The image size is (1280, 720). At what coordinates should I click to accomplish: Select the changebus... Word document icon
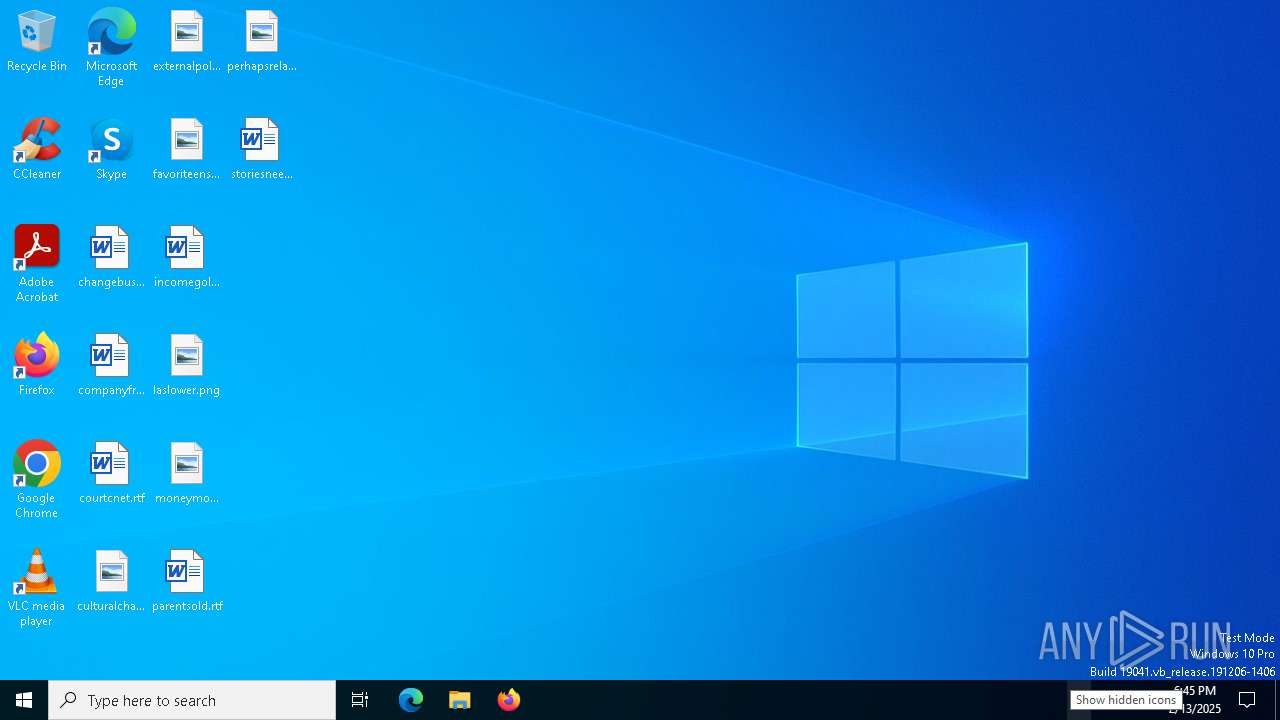point(111,258)
